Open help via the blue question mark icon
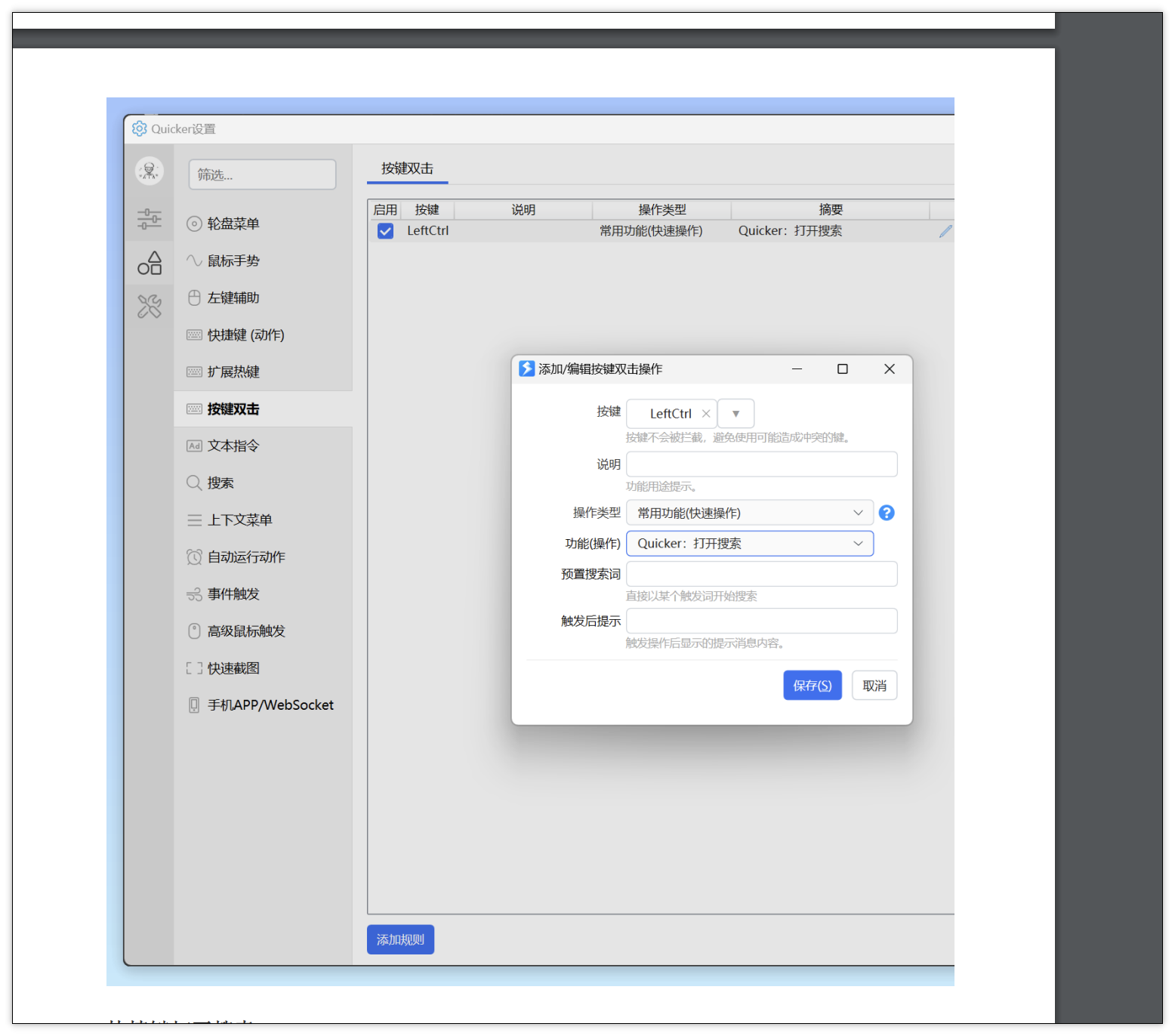 [x=887, y=513]
